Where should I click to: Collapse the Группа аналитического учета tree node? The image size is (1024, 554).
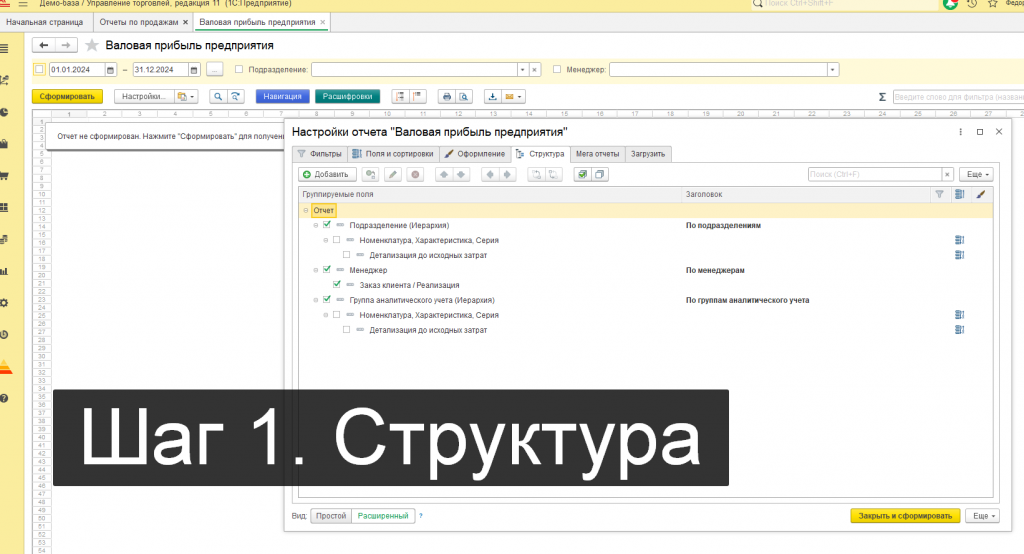316,300
